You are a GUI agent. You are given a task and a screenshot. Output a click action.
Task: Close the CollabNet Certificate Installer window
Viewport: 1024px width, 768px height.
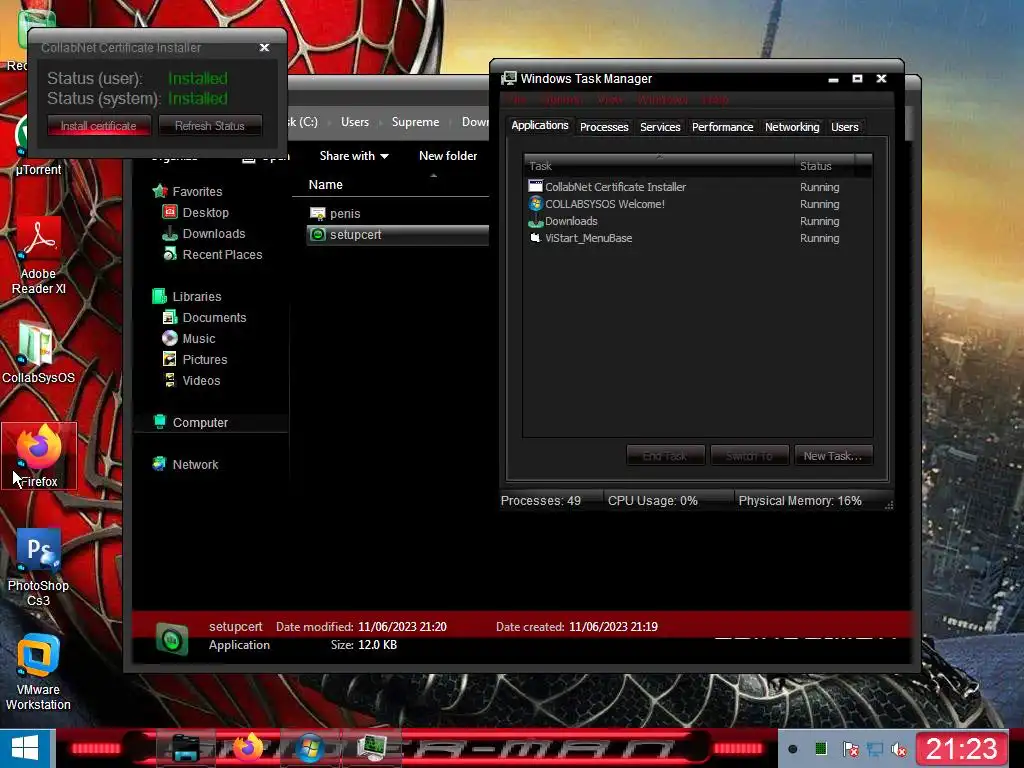point(264,48)
